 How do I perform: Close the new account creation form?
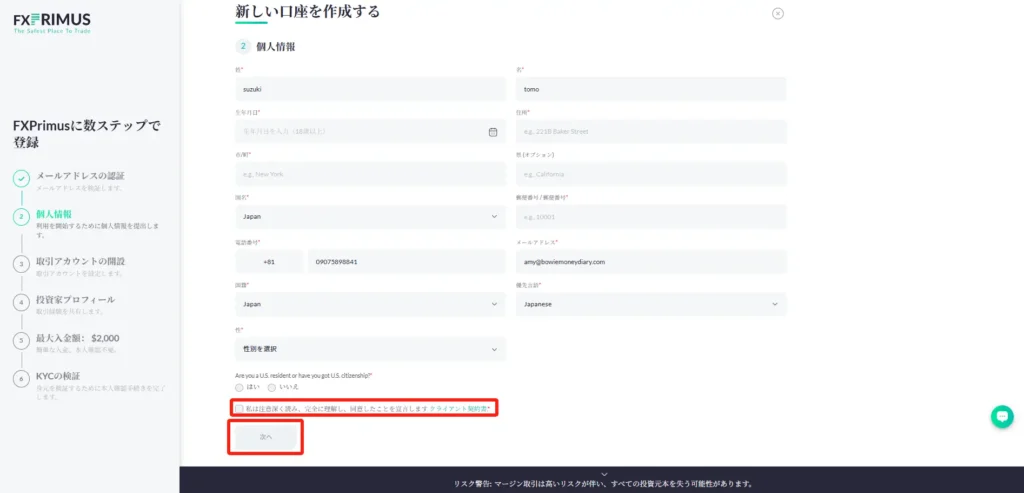point(778,13)
